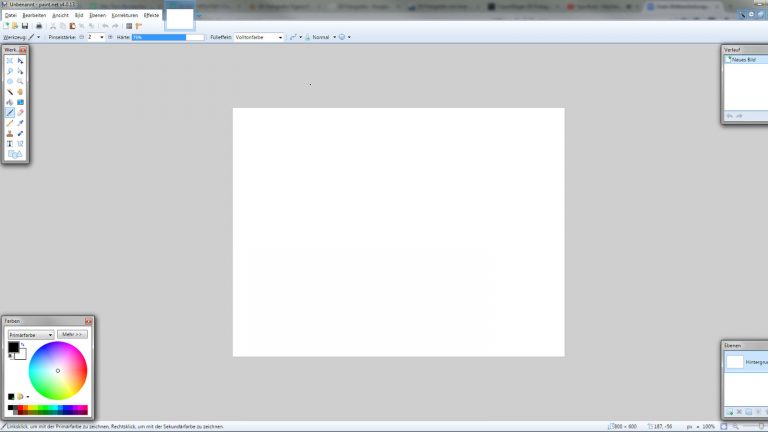Open the Normal blend mode dropdown

tap(322, 37)
